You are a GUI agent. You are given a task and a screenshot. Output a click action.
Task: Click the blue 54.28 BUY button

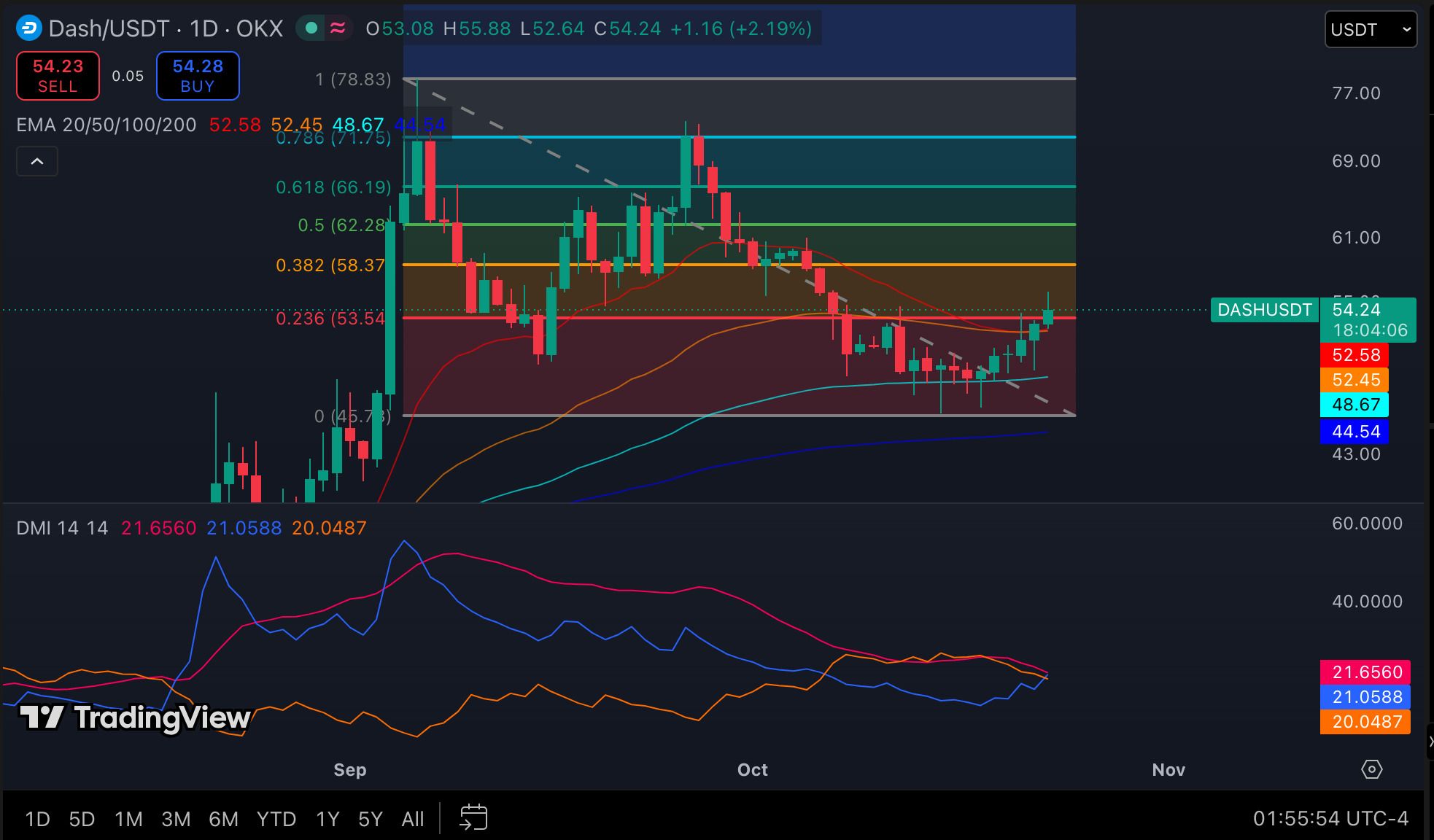coord(198,76)
